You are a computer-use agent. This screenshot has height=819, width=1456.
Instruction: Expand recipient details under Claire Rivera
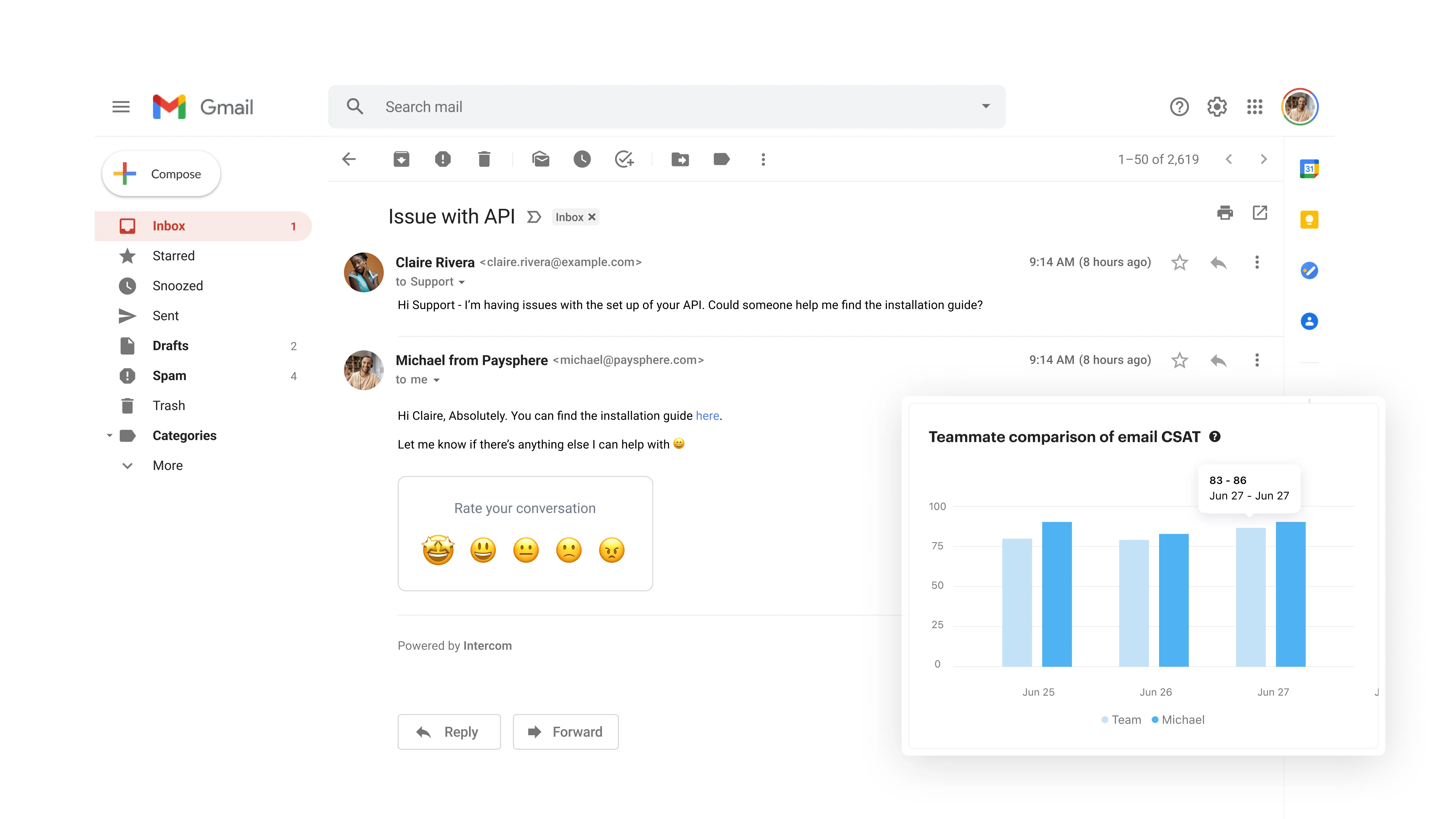click(462, 282)
